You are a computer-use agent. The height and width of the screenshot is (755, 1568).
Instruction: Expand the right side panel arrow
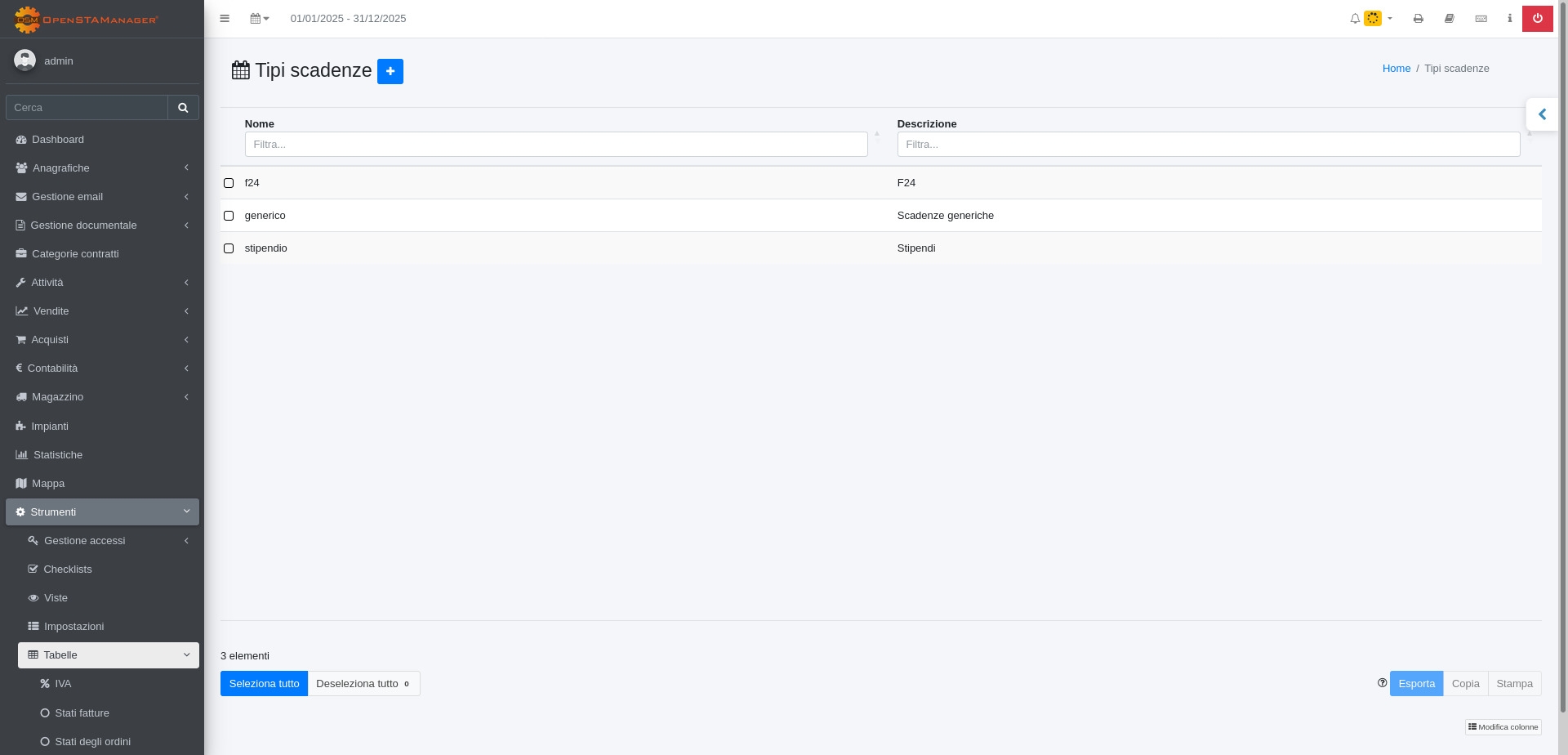[1542, 114]
